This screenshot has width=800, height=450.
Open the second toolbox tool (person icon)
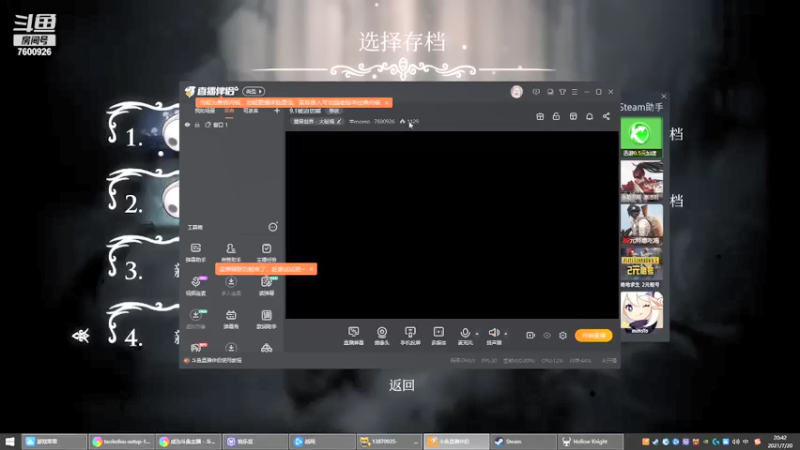click(x=231, y=253)
